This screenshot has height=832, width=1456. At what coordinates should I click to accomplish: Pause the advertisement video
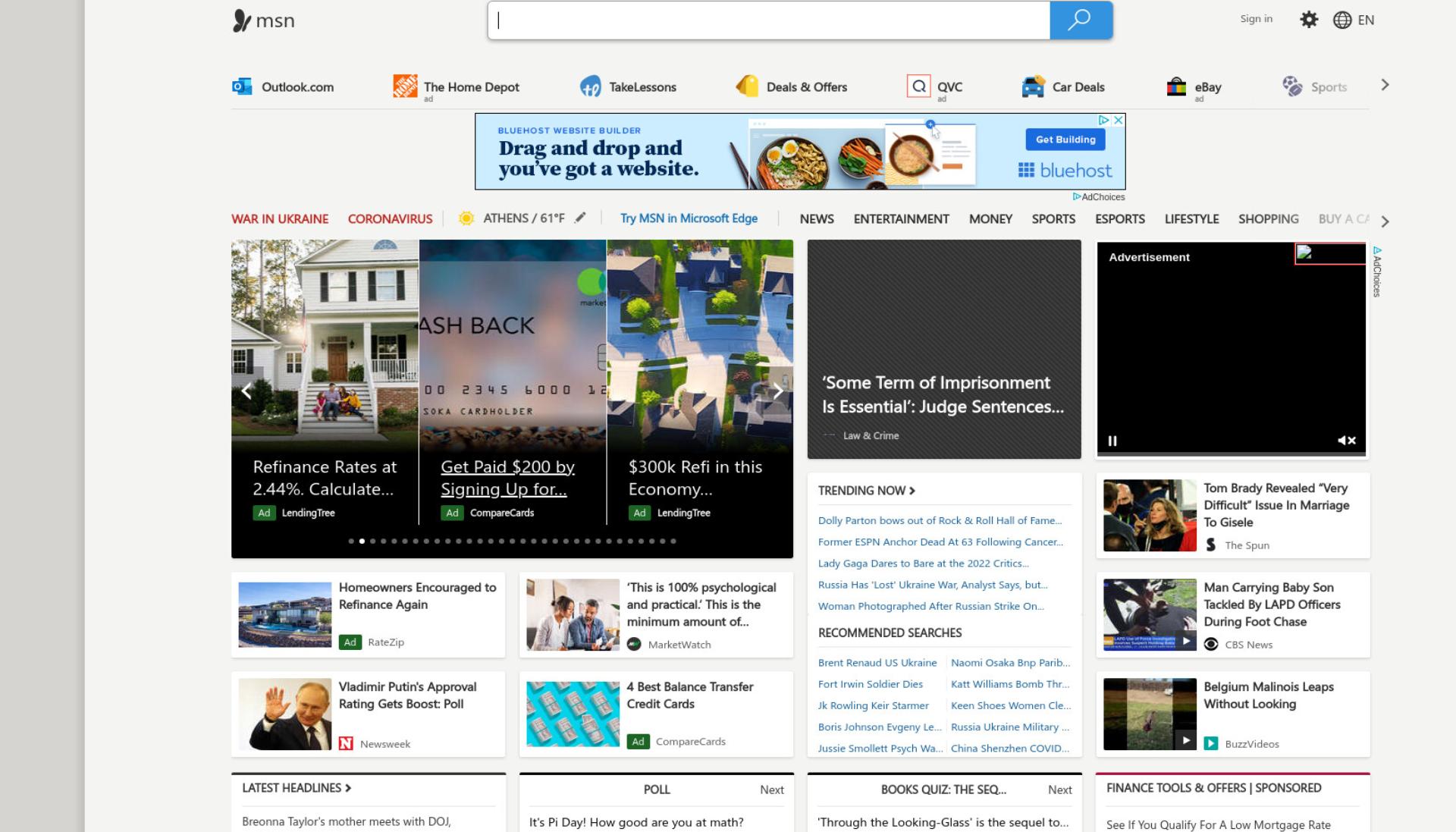[x=1112, y=441]
